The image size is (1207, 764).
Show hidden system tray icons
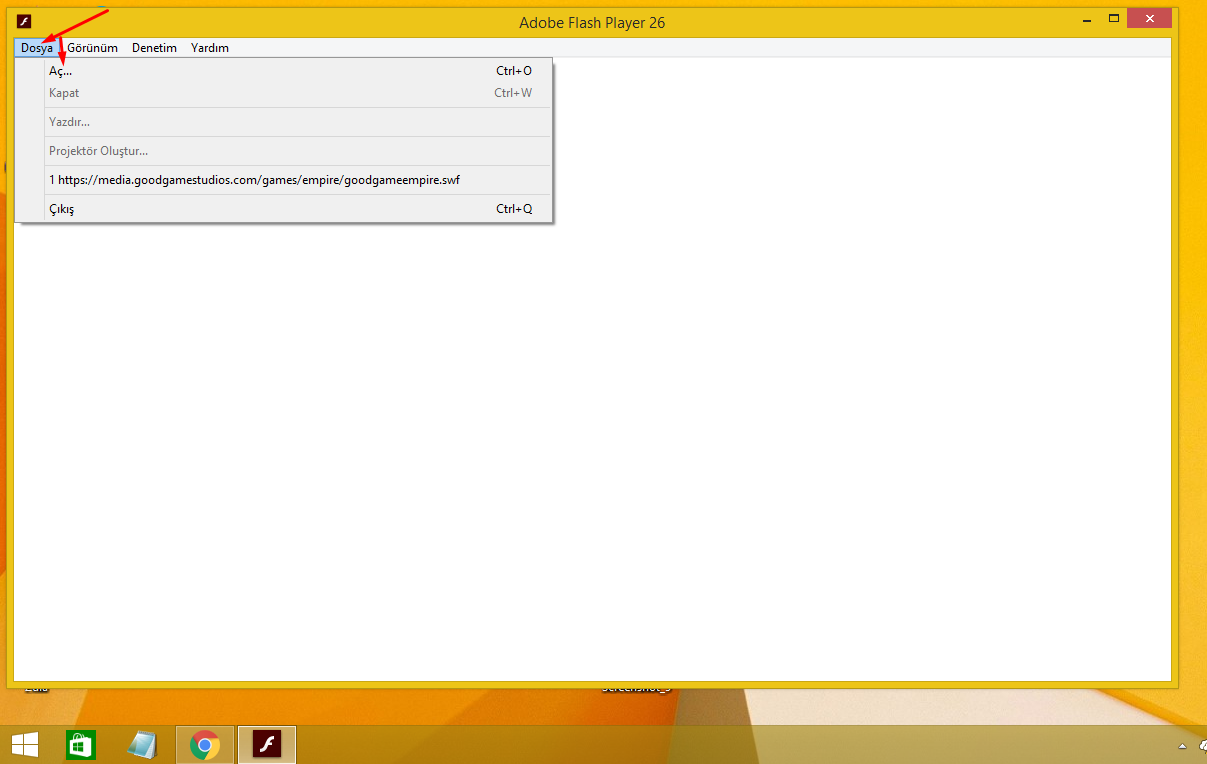(1183, 746)
